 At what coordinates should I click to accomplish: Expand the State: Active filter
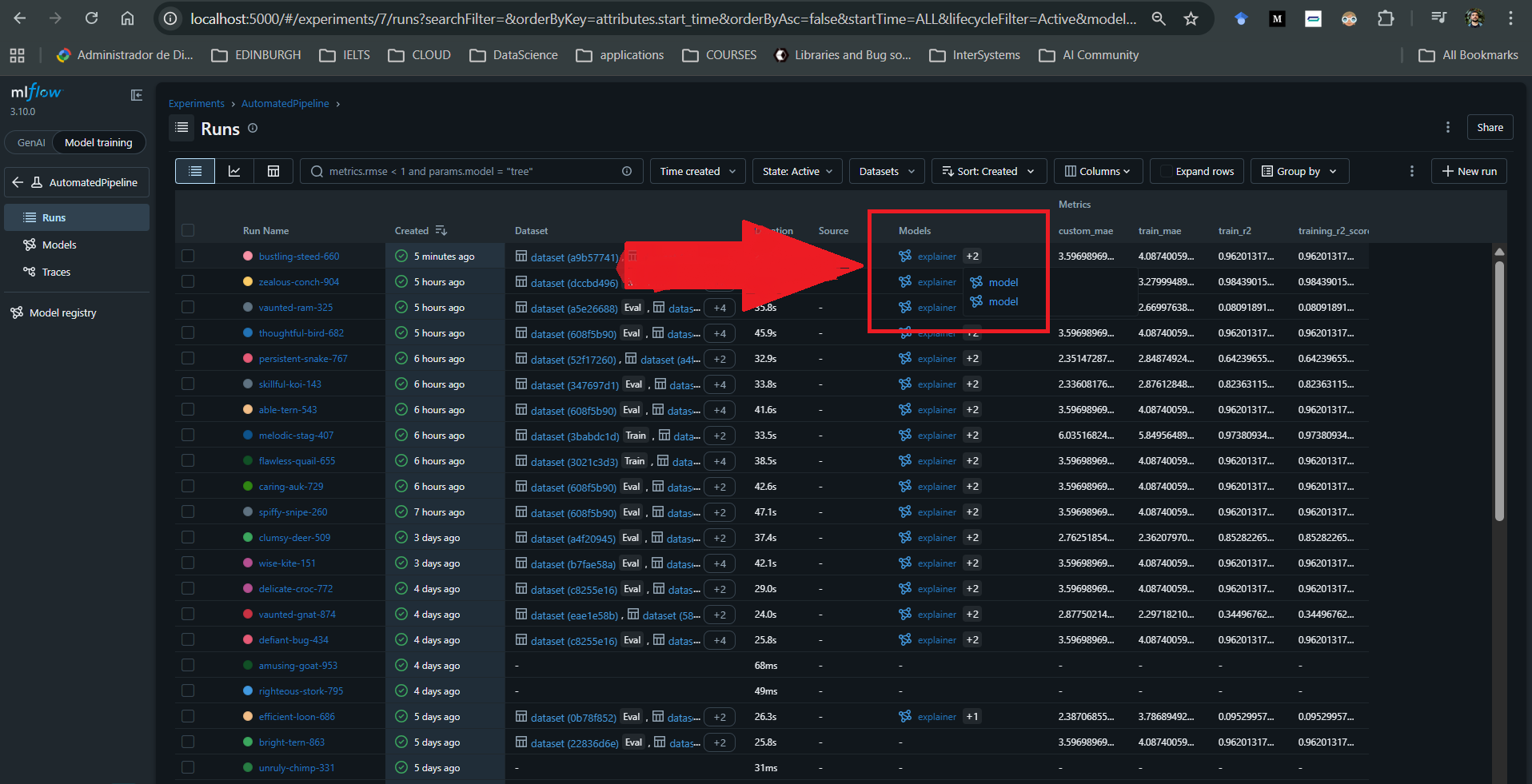click(796, 171)
